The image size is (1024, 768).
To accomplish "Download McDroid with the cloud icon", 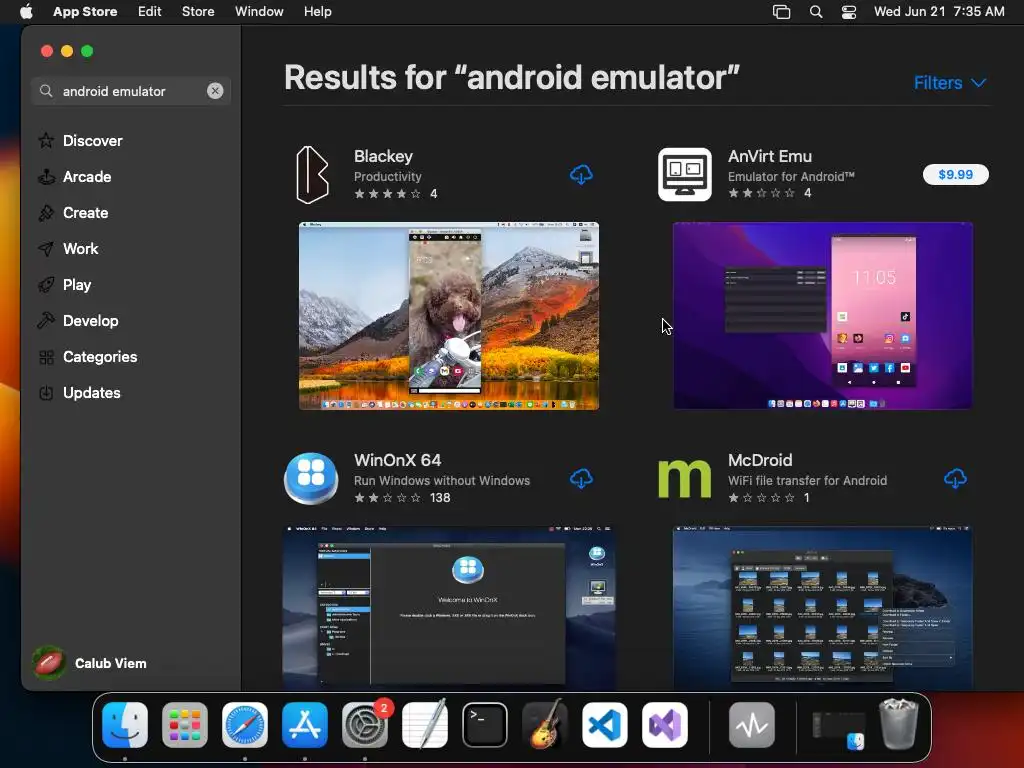I will (x=955, y=479).
